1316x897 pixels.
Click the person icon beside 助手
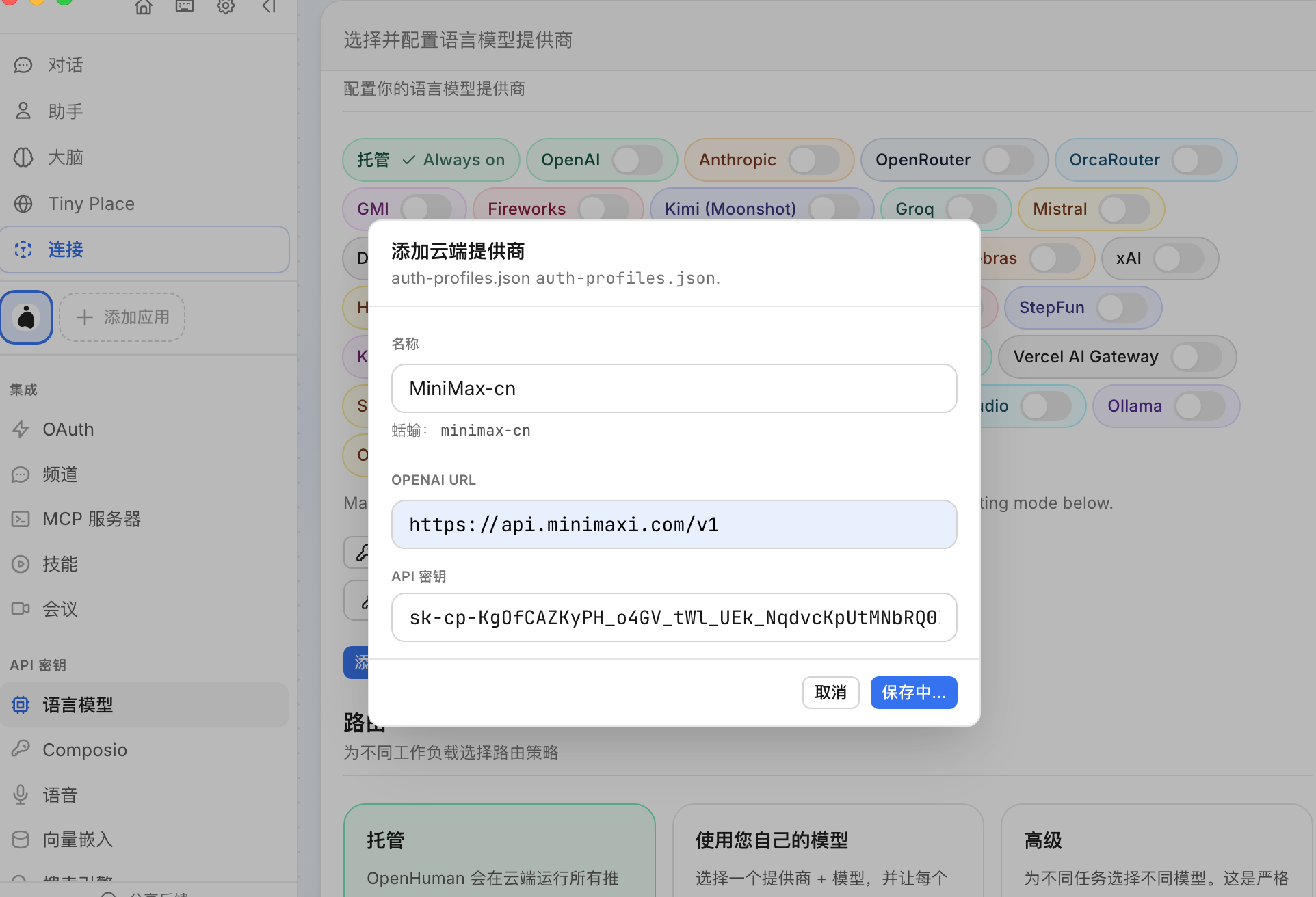pos(23,111)
